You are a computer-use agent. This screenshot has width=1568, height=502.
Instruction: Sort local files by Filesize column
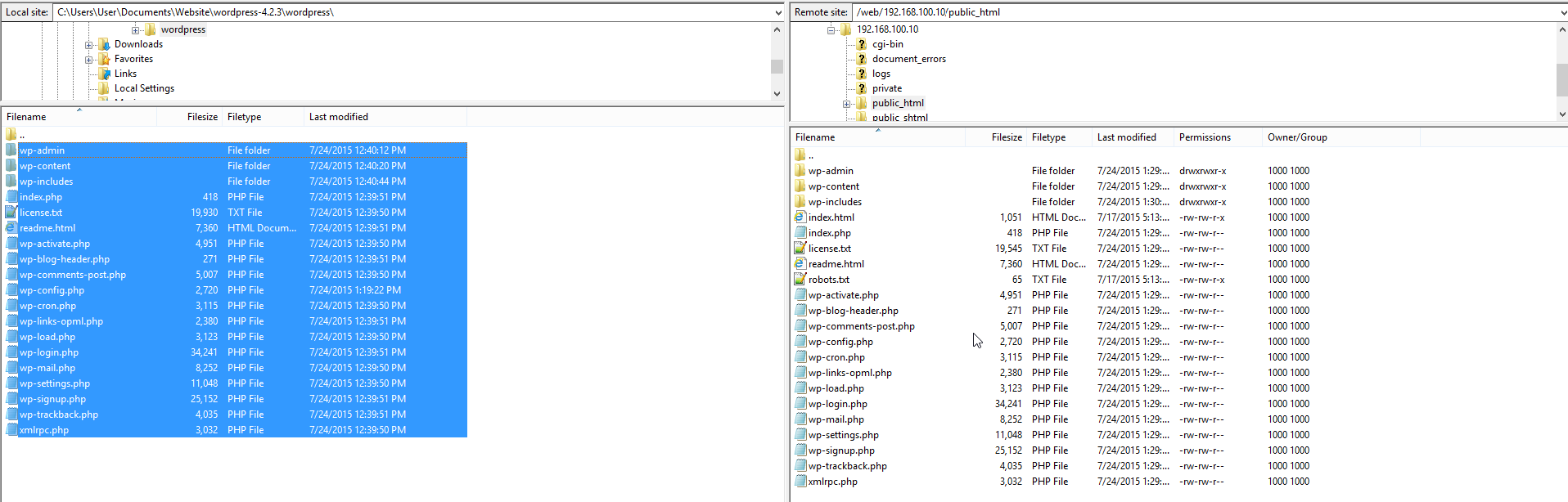[189, 117]
